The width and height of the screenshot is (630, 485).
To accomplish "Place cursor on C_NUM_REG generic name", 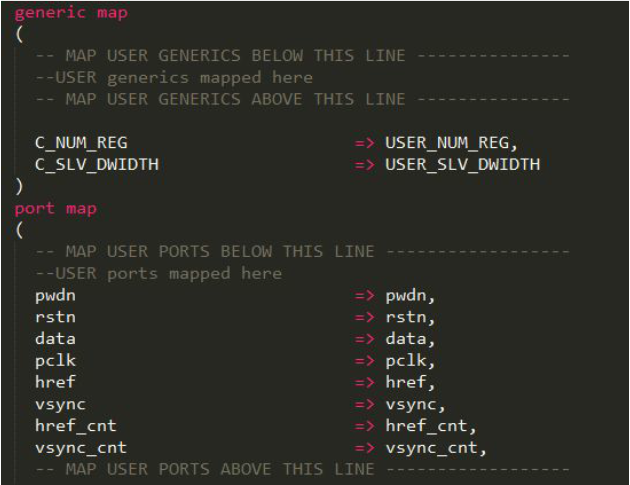I will tap(81, 143).
